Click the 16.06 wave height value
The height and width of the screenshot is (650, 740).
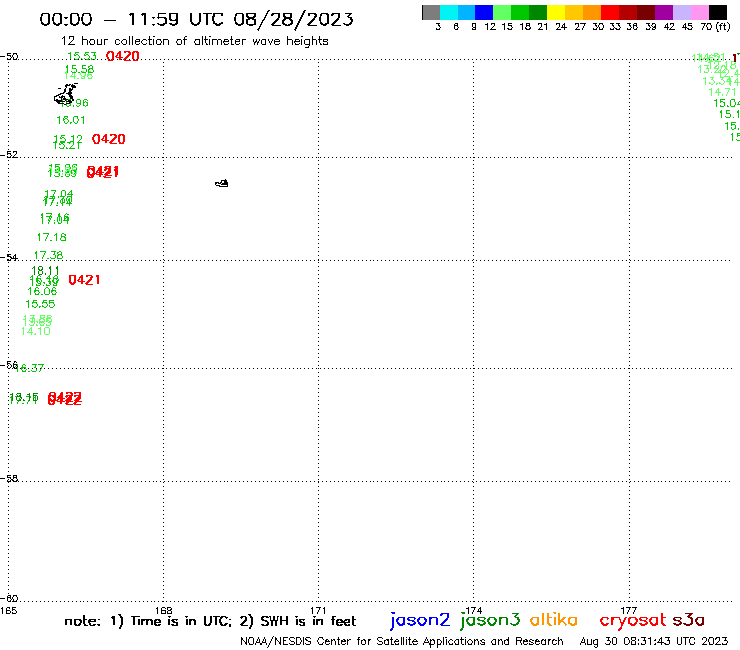[x=42, y=292]
